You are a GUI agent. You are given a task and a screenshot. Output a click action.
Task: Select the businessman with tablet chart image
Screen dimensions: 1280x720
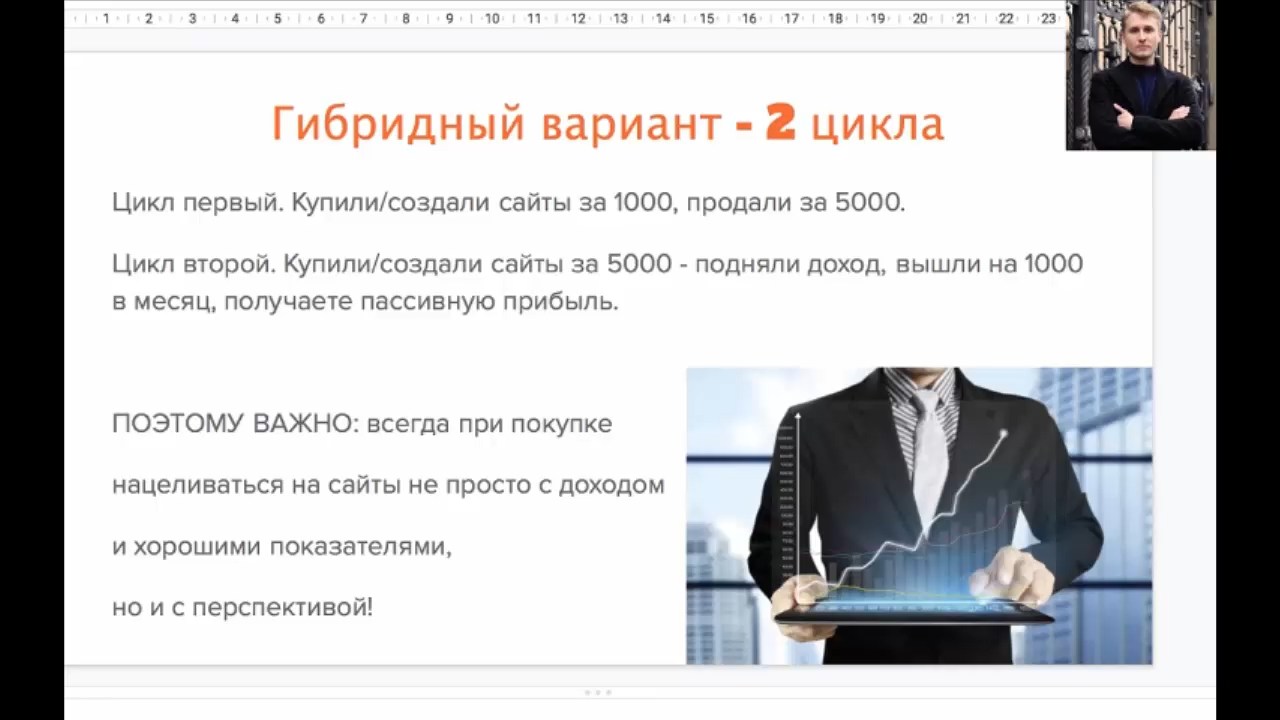pyautogui.click(x=919, y=516)
